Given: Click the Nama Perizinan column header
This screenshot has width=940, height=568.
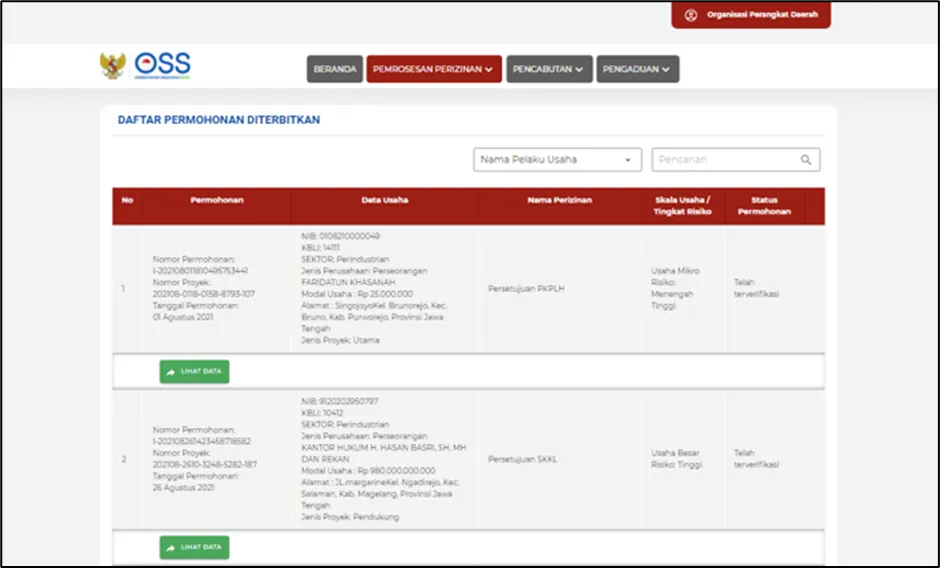Looking at the screenshot, I should pyautogui.click(x=559, y=200).
